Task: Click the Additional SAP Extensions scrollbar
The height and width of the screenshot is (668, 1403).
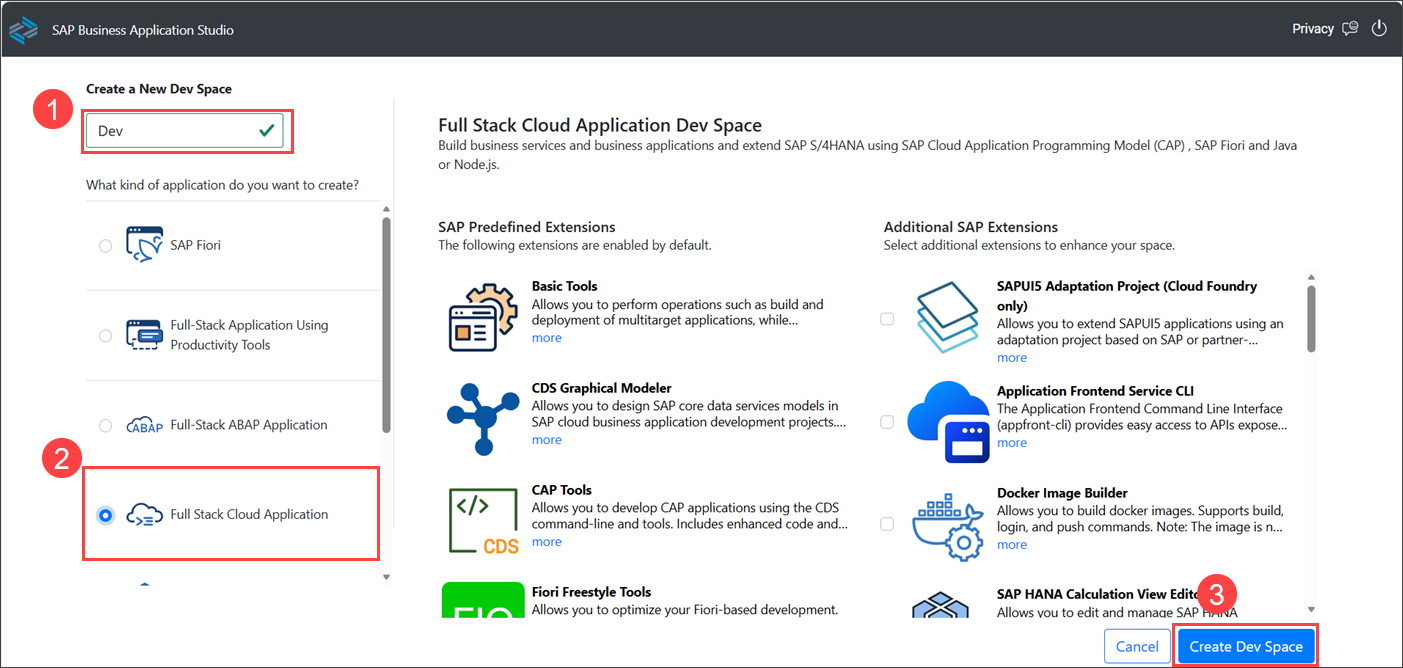Action: pyautogui.click(x=1311, y=320)
